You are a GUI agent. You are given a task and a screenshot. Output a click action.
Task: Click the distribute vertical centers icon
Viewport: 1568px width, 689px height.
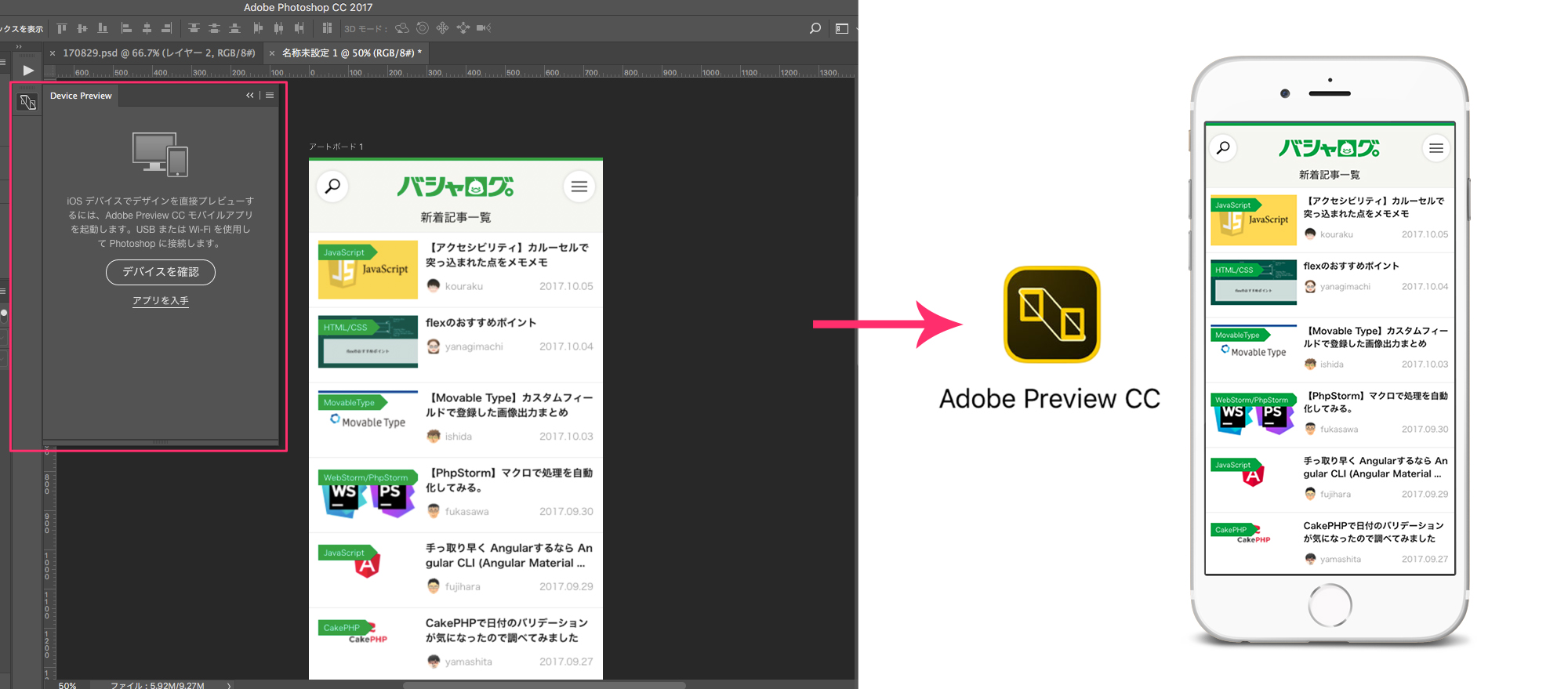coord(214,28)
